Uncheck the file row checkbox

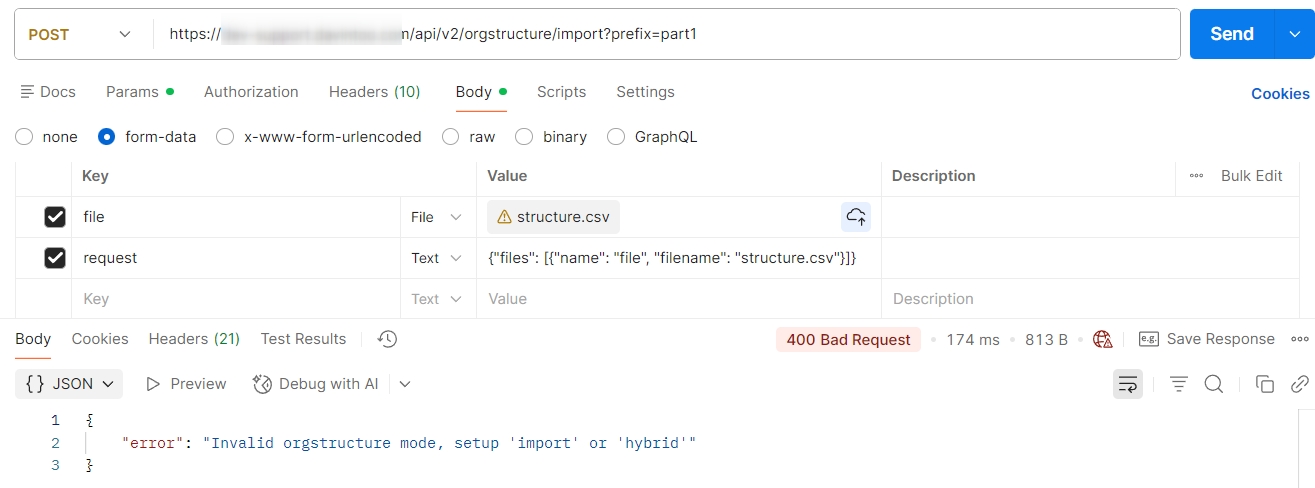pyautogui.click(x=55, y=217)
